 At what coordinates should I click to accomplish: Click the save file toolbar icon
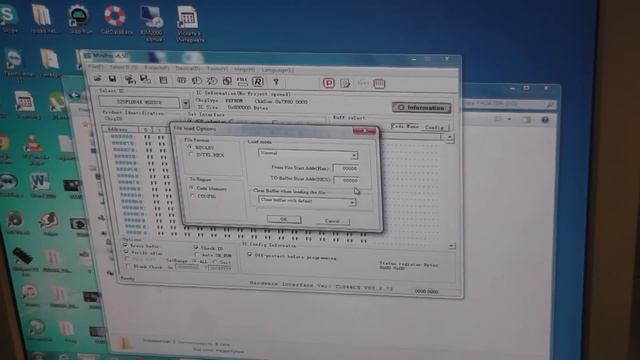[112, 79]
